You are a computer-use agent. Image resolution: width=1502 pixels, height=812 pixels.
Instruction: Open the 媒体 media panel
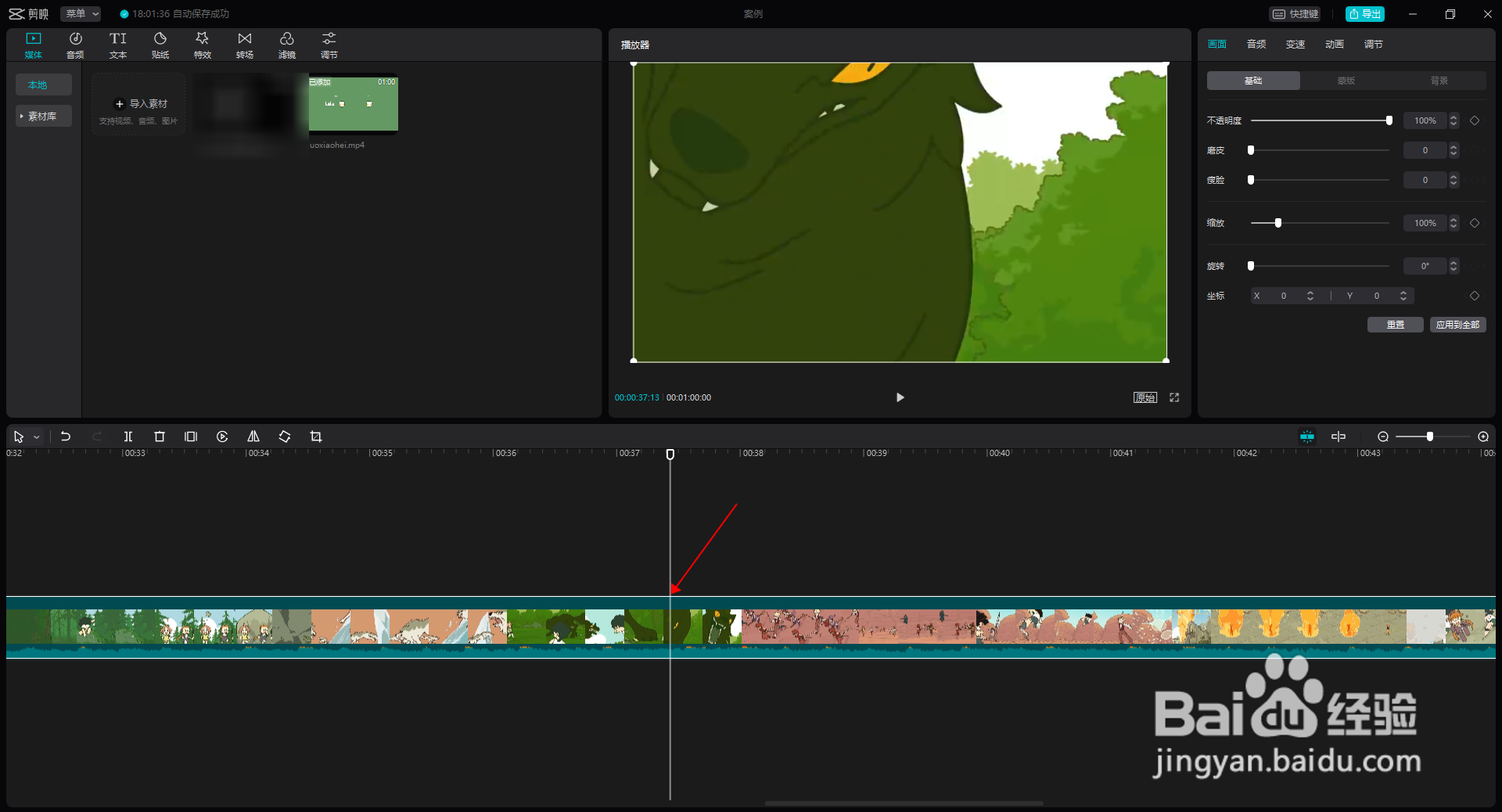tap(33, 45)
